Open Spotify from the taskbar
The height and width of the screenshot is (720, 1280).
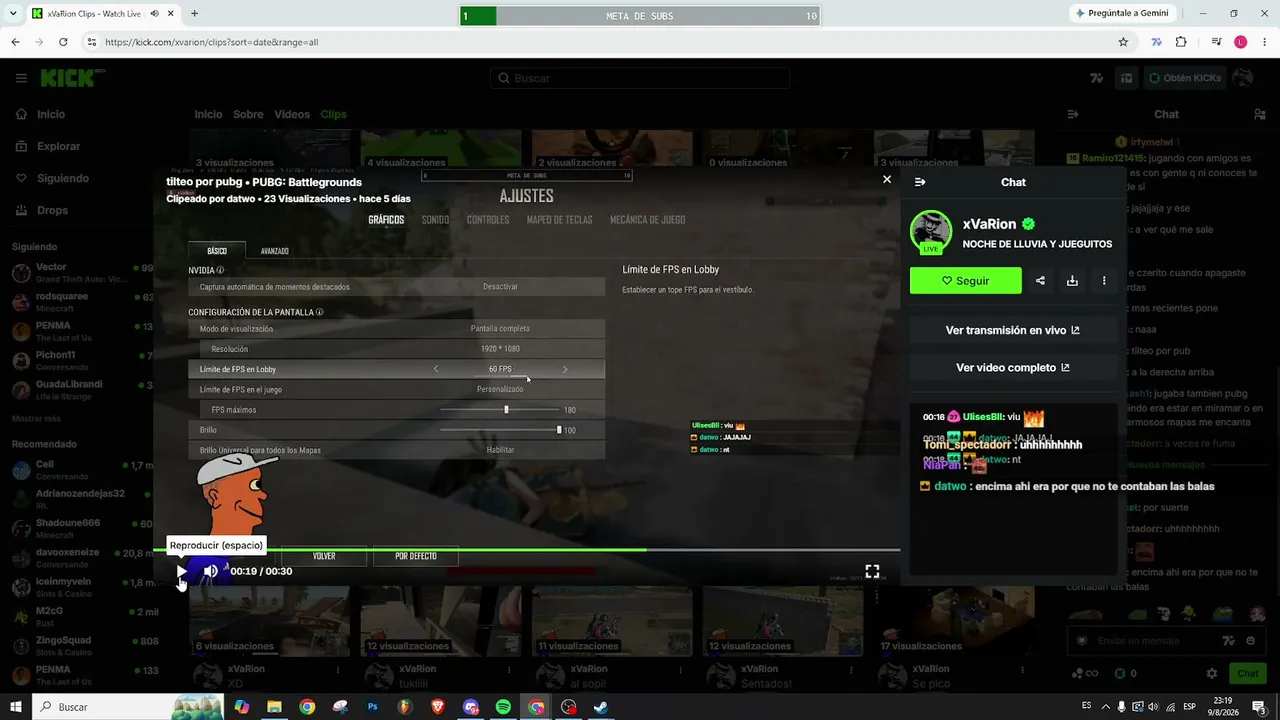[x=503, y=707]
